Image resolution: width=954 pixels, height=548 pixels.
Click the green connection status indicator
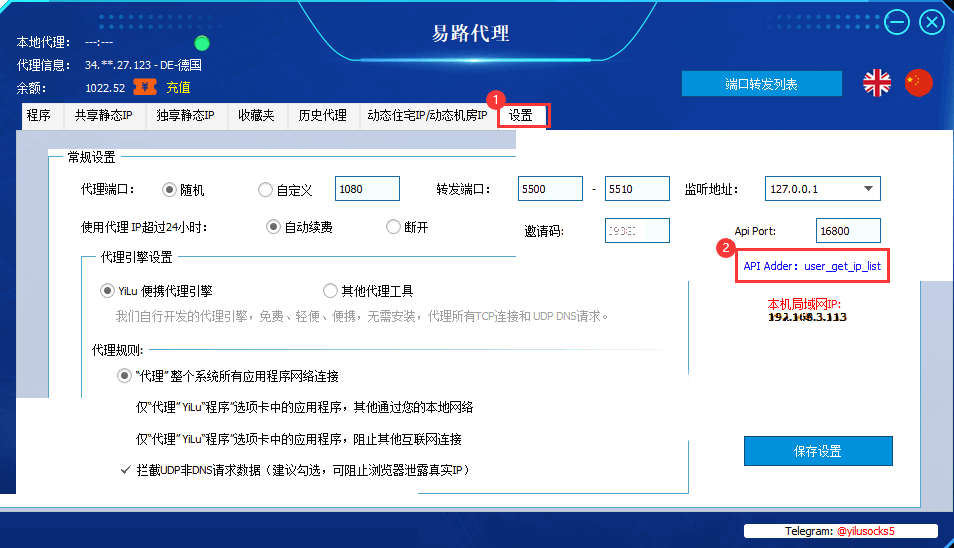coord(202,43)
